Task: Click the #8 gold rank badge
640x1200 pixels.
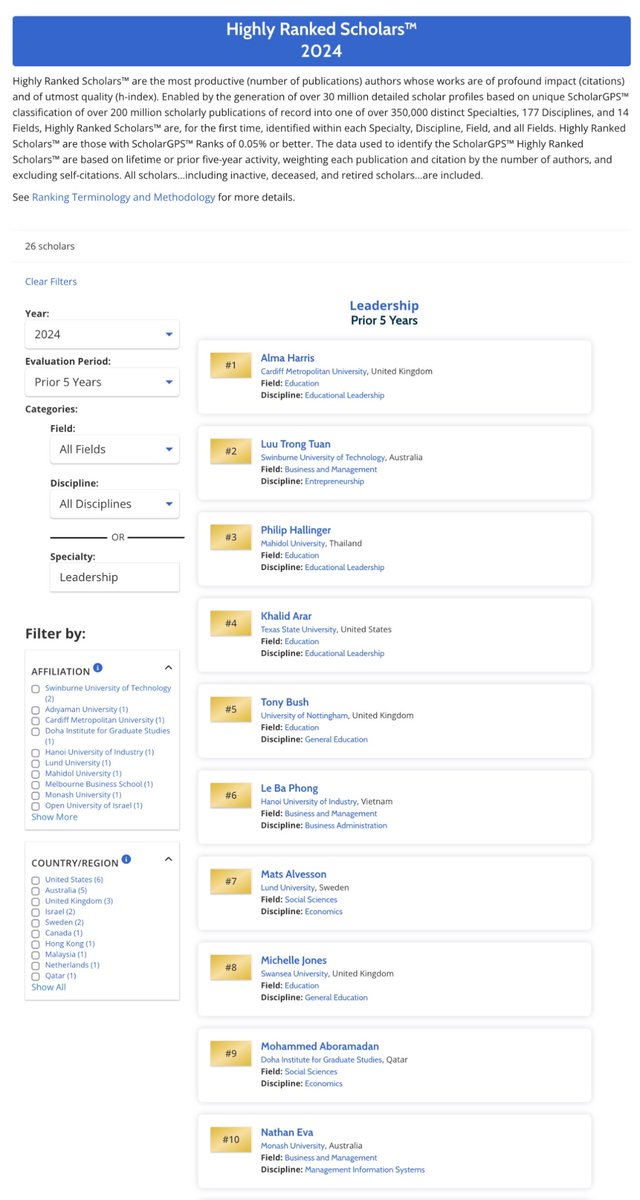Action: [x=231, y=967]
